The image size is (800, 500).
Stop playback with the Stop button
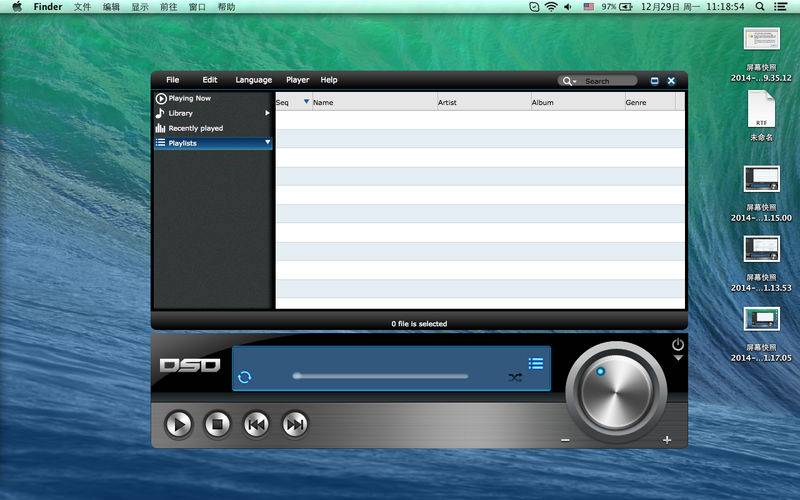tap(217, 424)
